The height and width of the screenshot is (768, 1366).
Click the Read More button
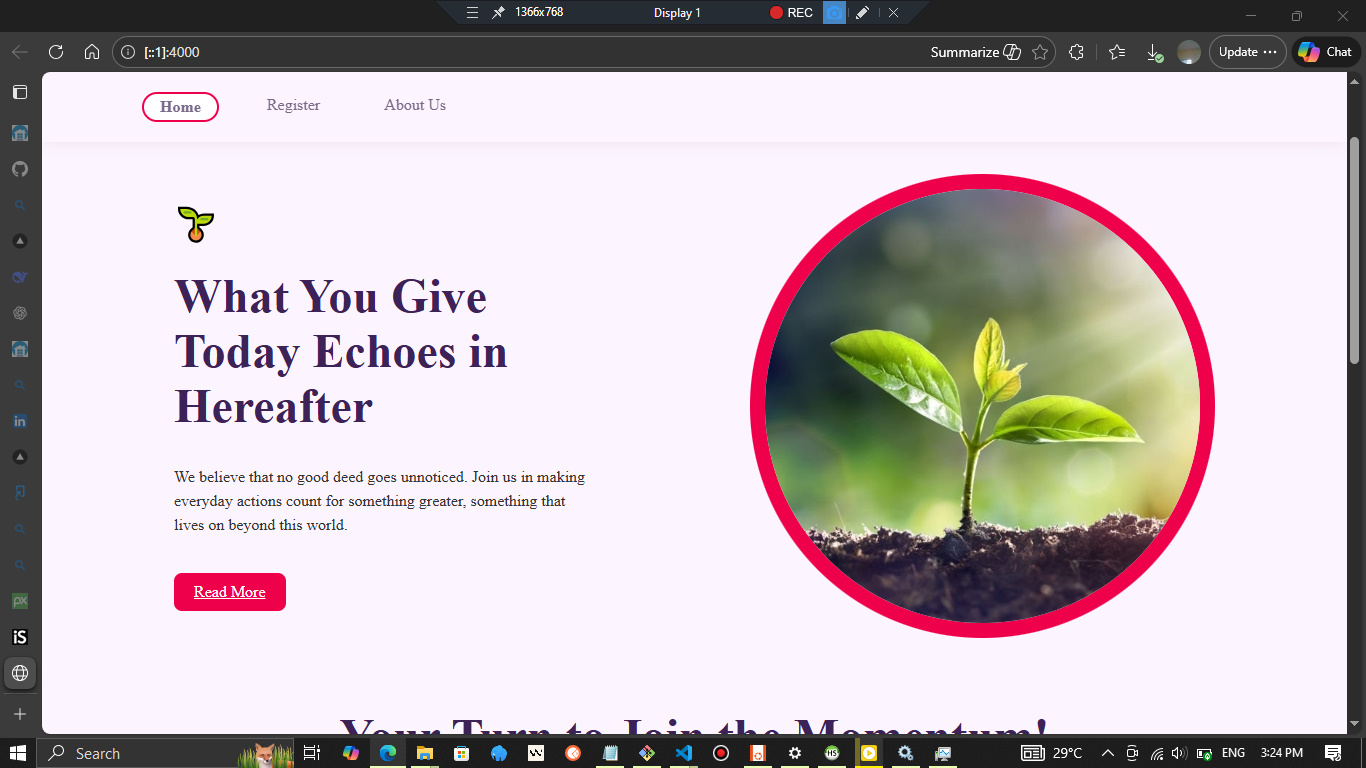(x=229, y=592)
